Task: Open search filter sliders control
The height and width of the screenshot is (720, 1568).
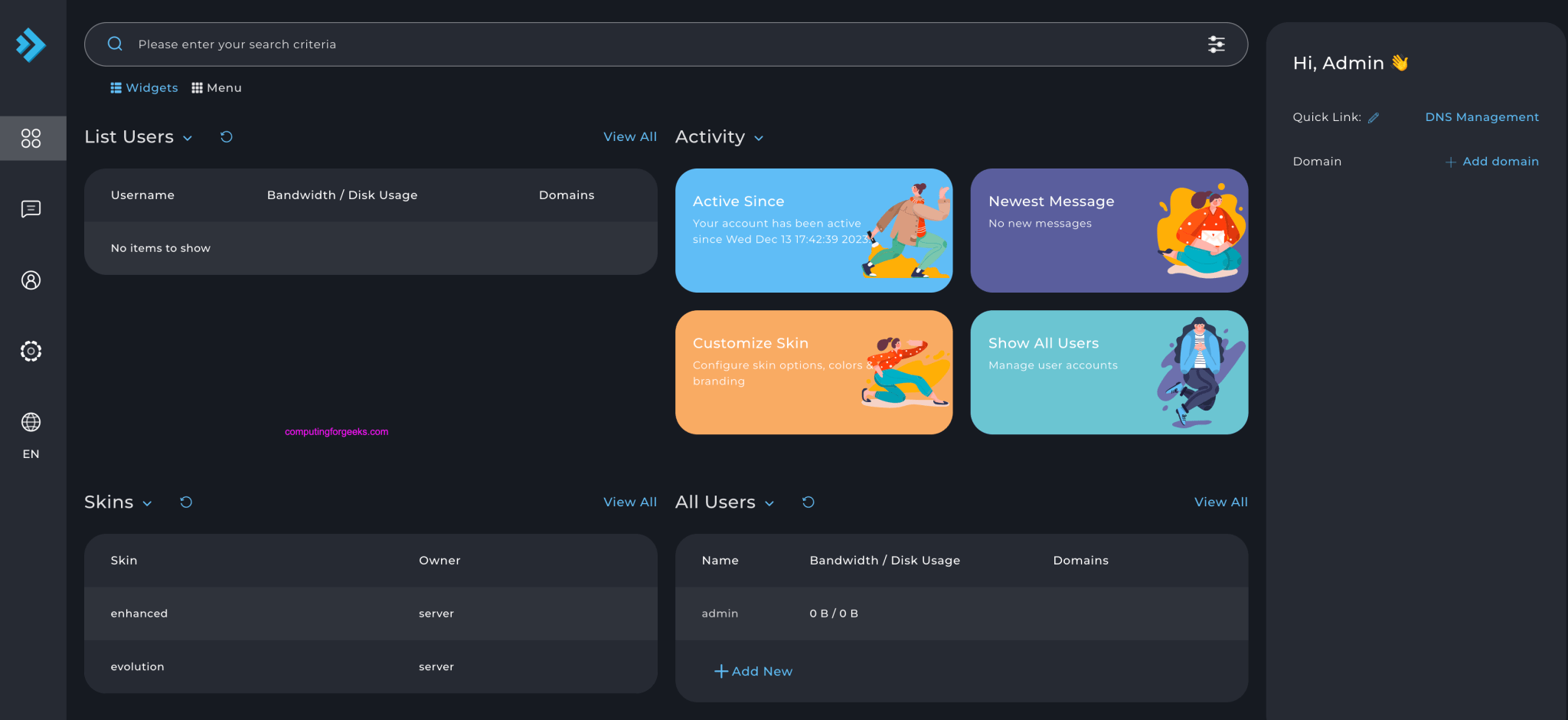Action: pos(1217,44)
